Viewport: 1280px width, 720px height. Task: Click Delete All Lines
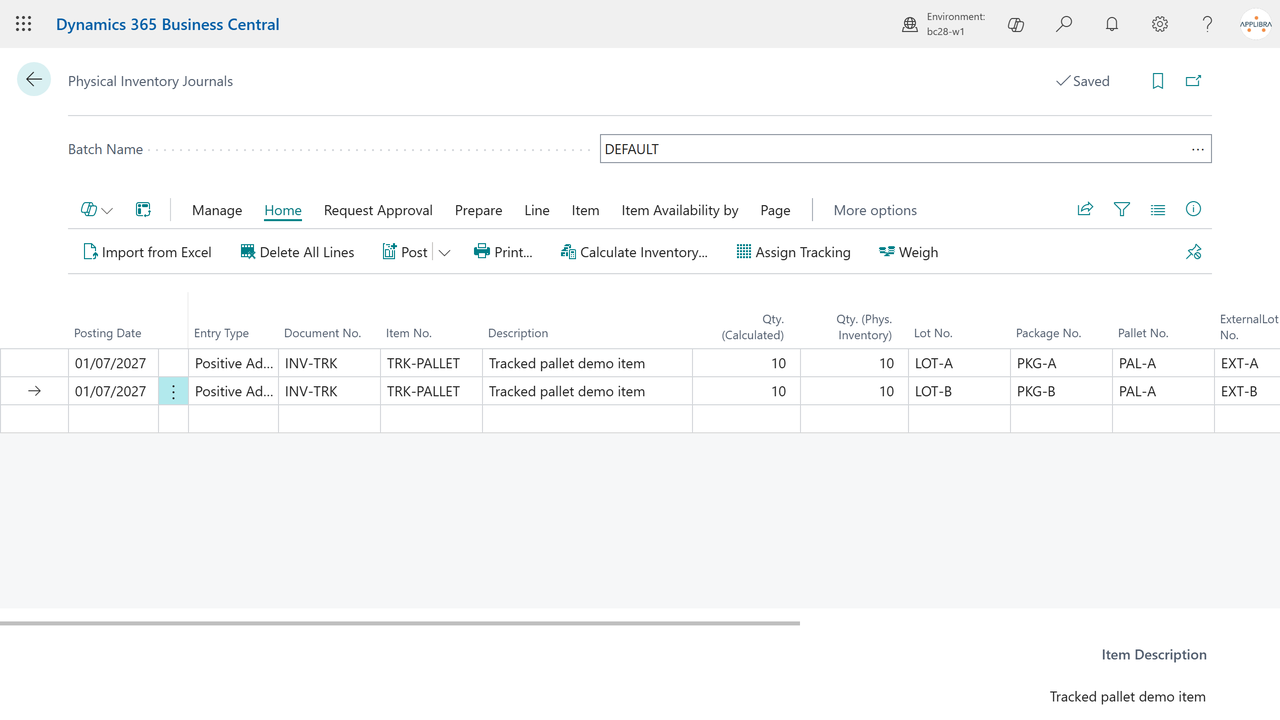coord(297,252)
